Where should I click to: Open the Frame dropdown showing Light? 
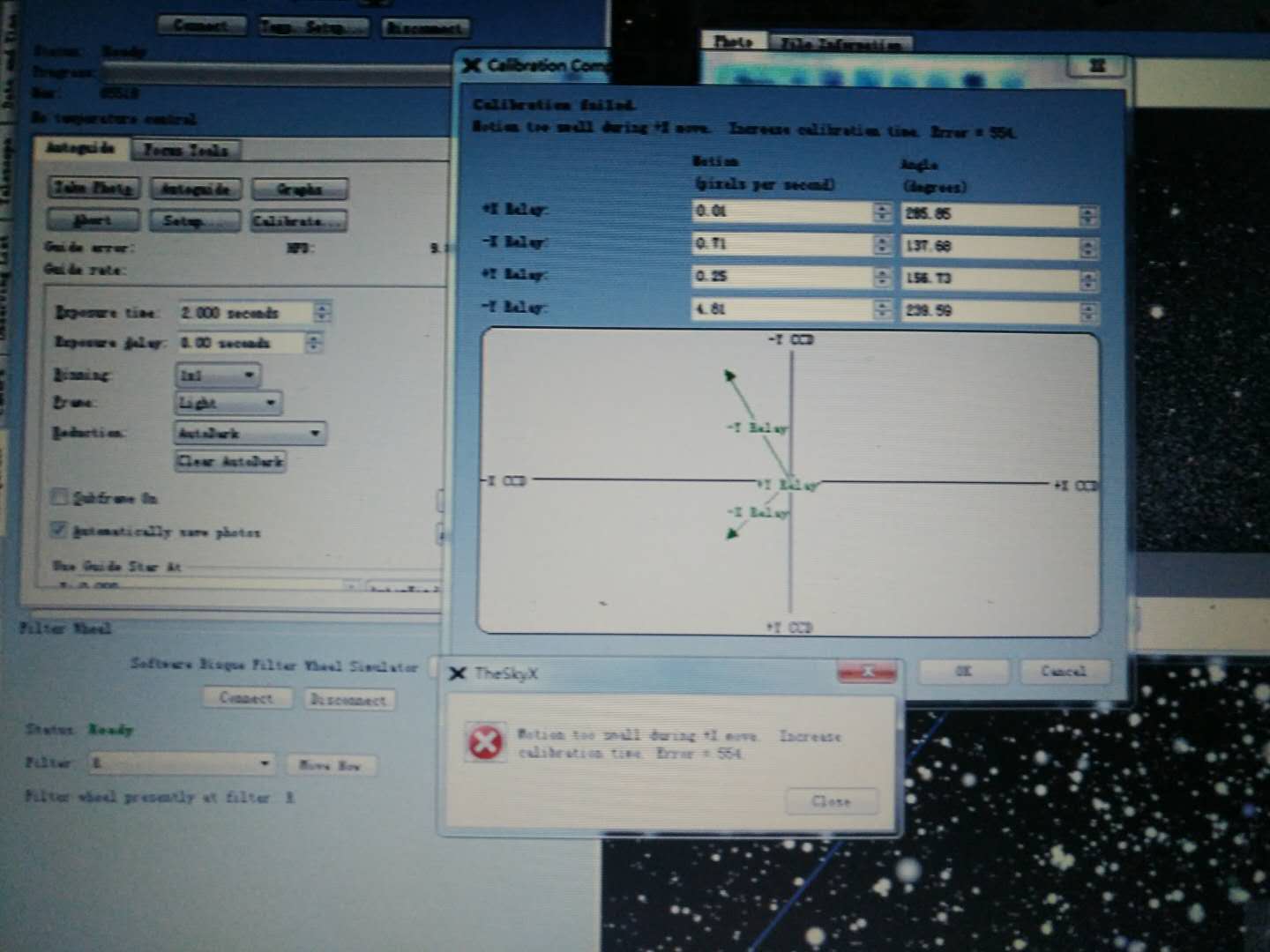(x=228, y=403)
